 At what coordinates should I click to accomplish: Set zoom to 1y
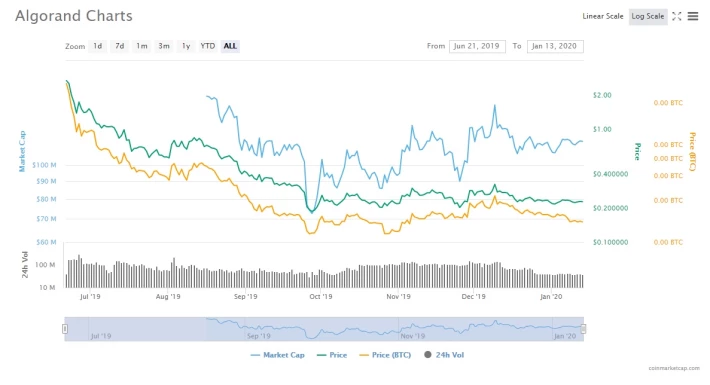click(x=186, y=46)
